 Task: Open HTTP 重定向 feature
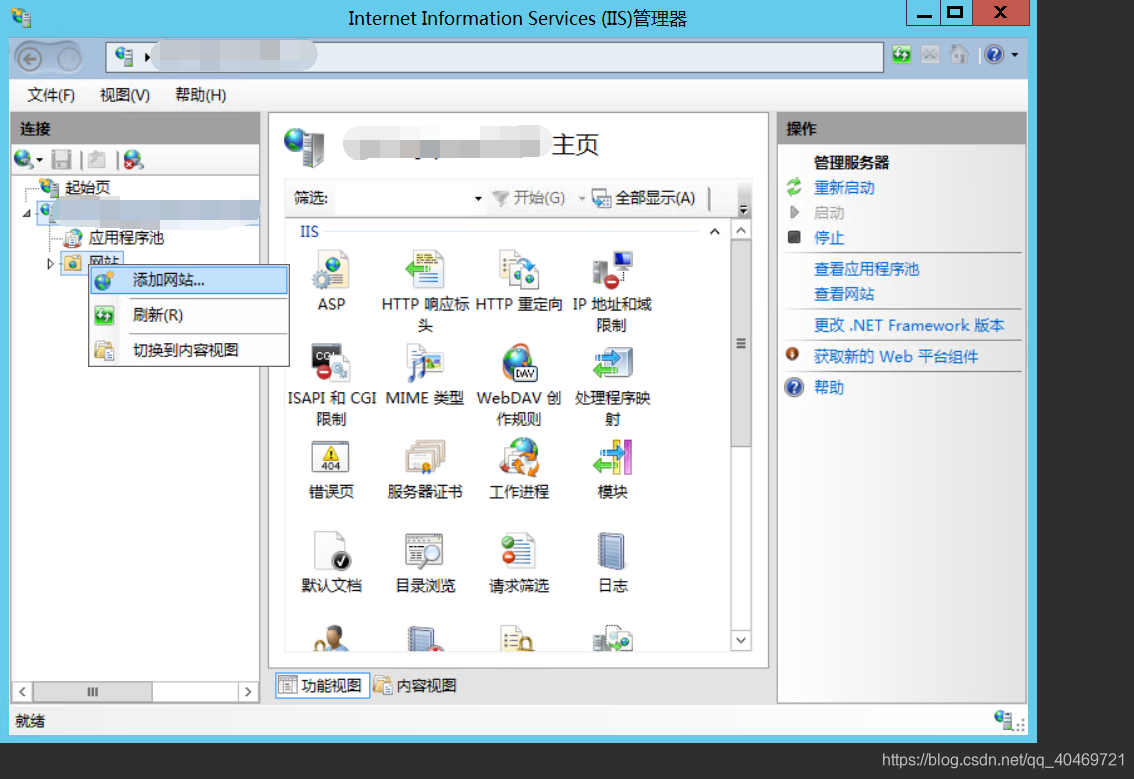pos(519,281)
